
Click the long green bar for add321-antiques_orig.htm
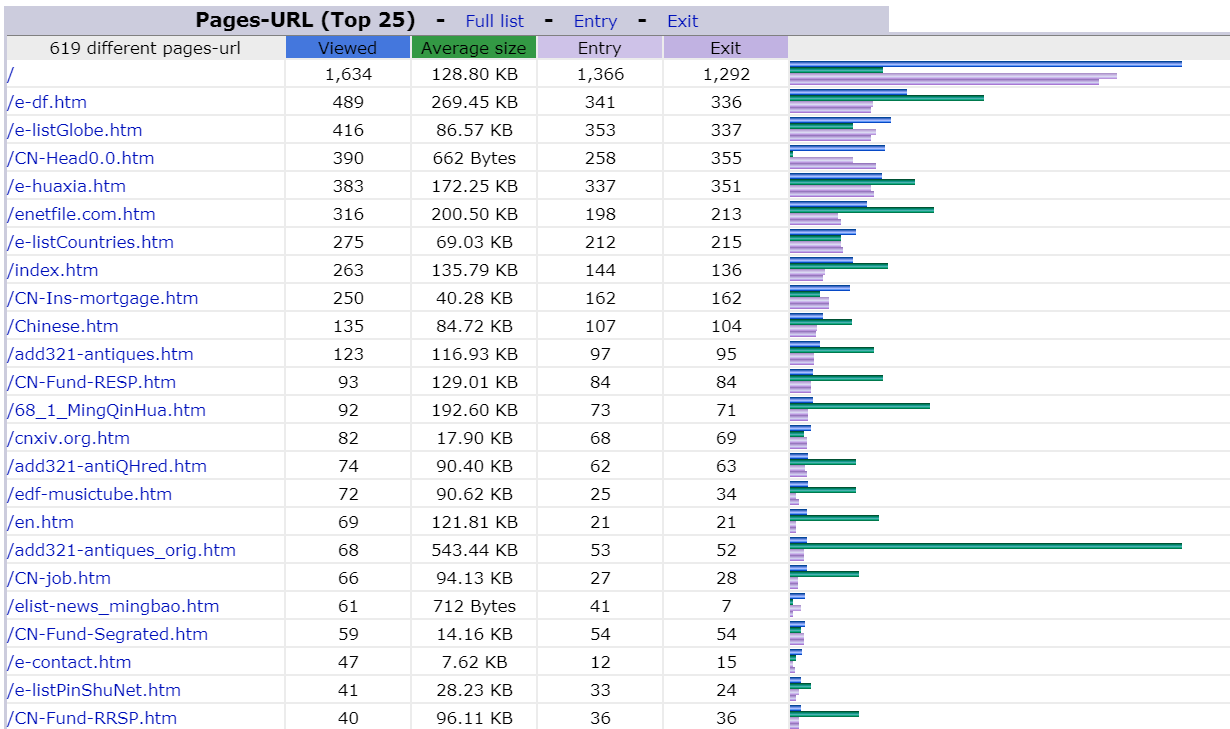click(x=985, y=546)
